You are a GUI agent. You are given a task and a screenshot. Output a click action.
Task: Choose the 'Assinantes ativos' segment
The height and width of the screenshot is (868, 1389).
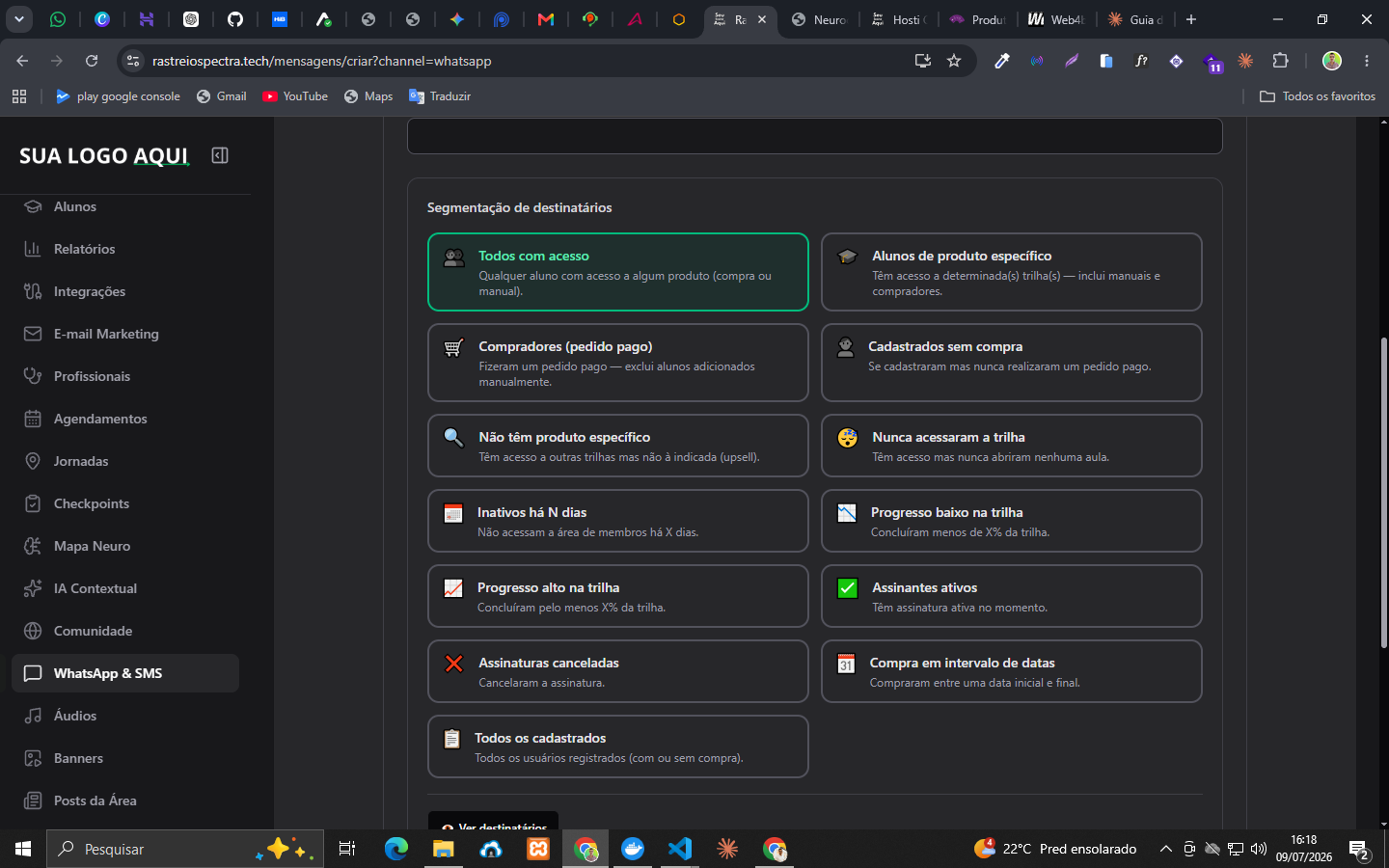click(x=1012, y=596)
